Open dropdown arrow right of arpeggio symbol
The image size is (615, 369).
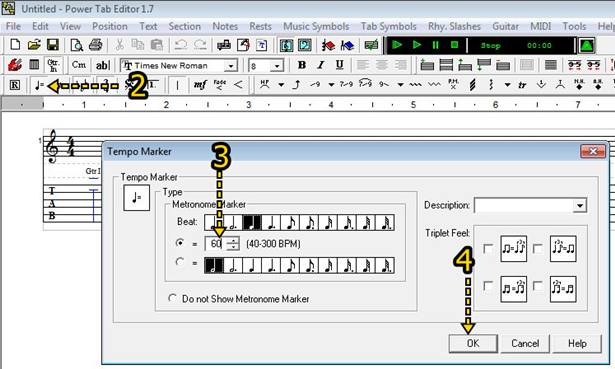tap(507, 85)
